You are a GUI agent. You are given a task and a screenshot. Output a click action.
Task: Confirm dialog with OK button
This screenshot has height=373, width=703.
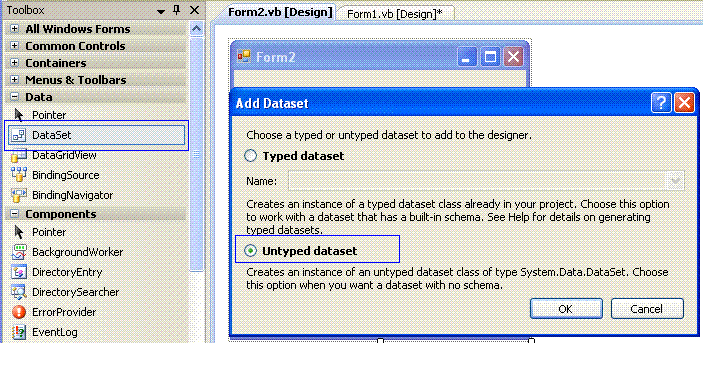pyautogui.click(x=566, y=309)
